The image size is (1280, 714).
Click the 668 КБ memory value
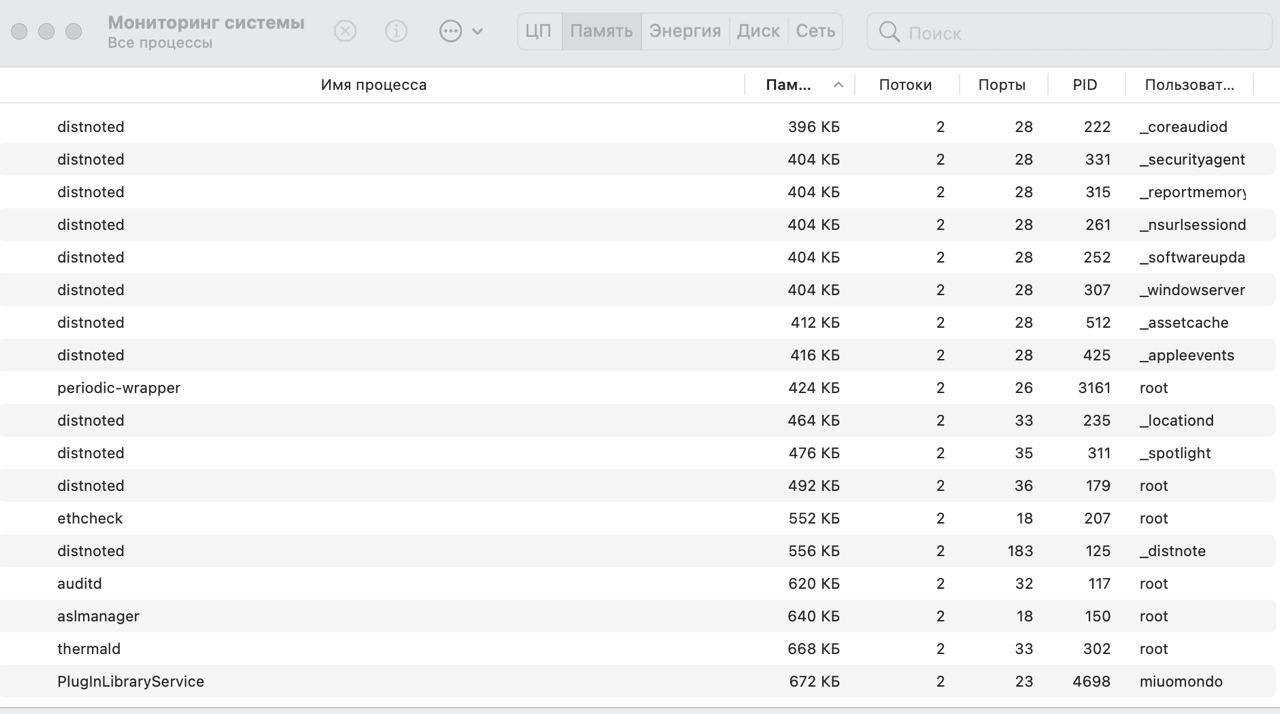pyautogui.click(x=814, y=649)
